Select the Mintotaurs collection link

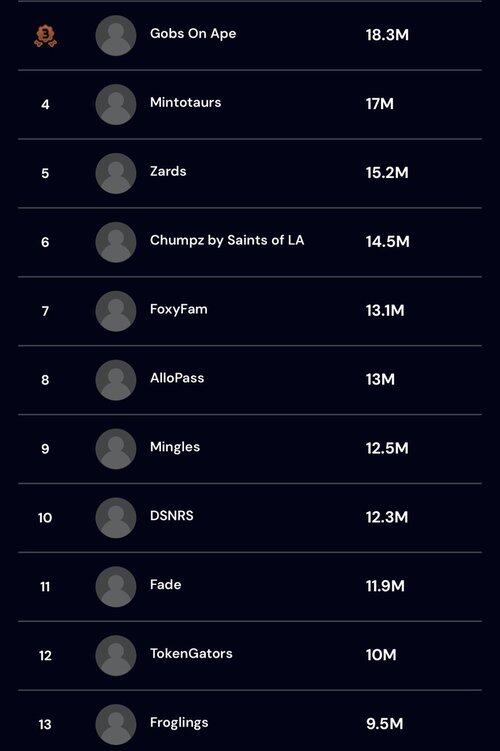tap(186, 102)
